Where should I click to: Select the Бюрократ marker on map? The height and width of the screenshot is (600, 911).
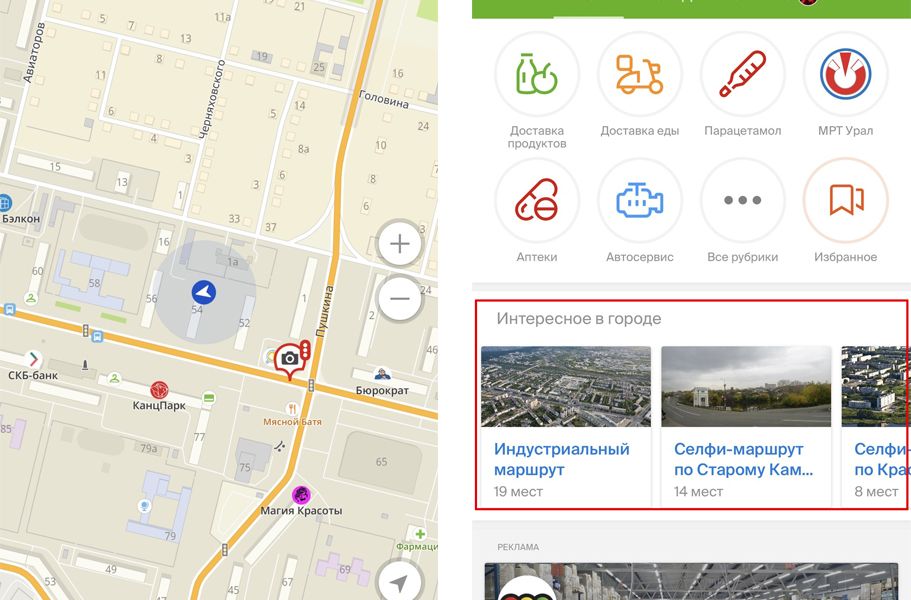pos(382,373)
